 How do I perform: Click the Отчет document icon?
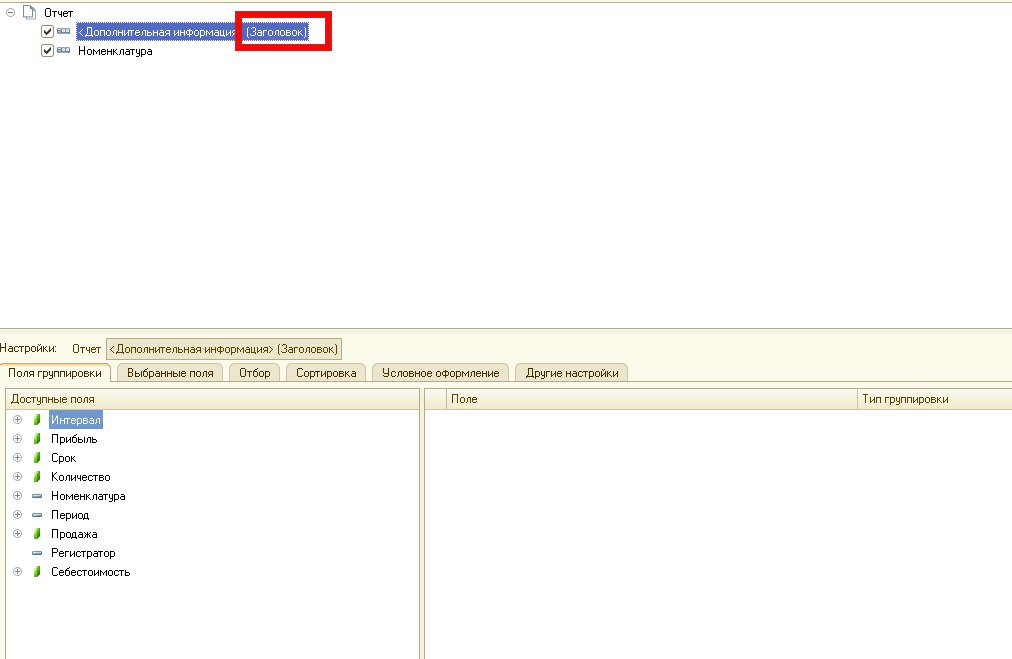coord(29,12)
